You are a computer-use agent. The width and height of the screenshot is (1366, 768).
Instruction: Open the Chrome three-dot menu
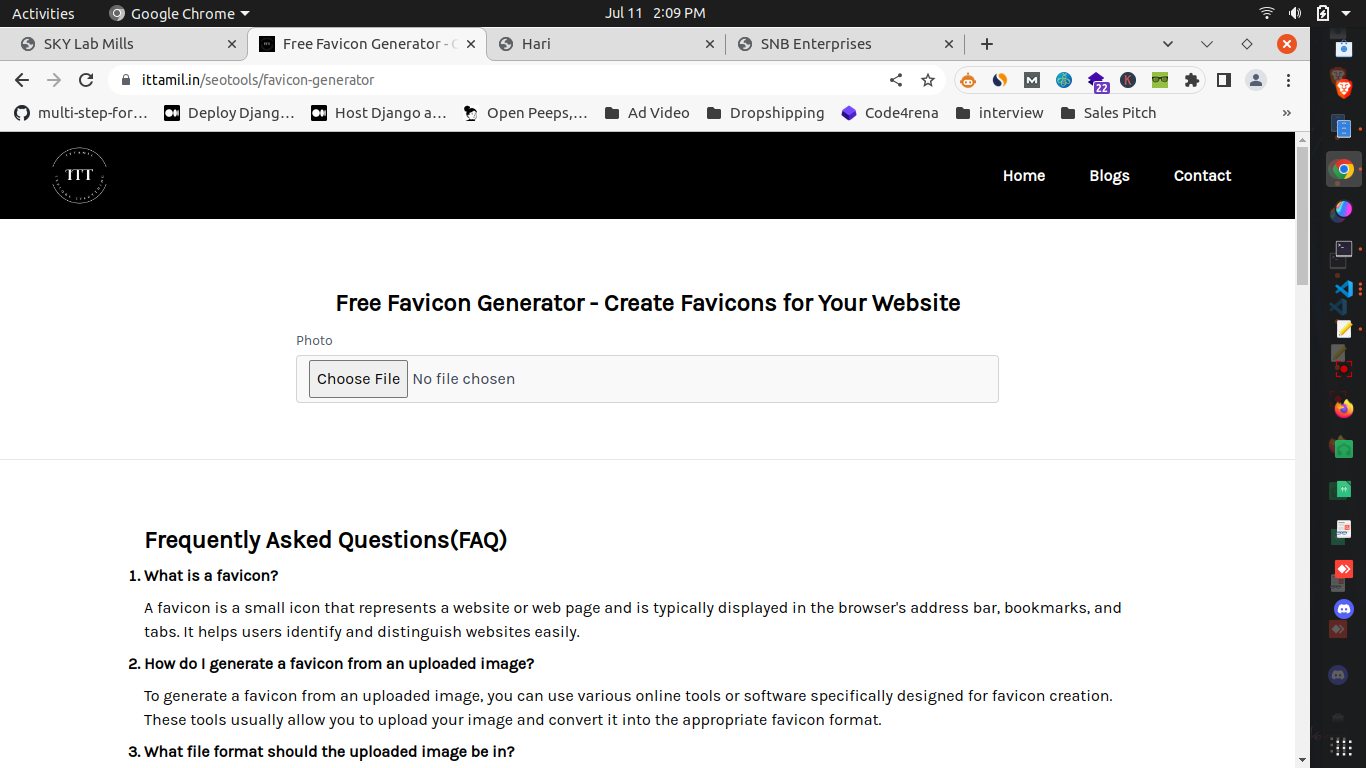[x=1288, y=80]
